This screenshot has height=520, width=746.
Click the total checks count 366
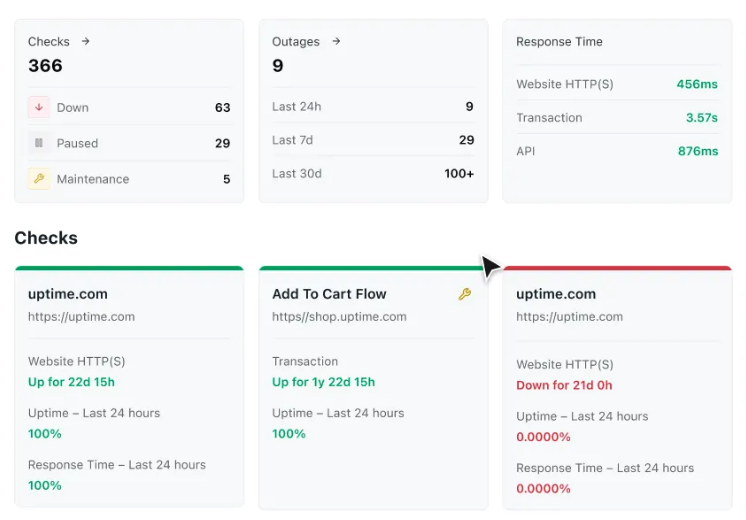[45, 66]
